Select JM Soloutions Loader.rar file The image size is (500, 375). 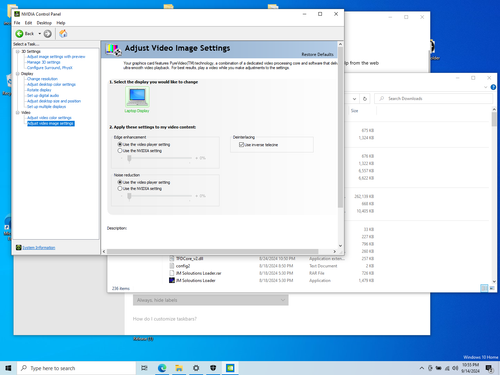point(198,273)
